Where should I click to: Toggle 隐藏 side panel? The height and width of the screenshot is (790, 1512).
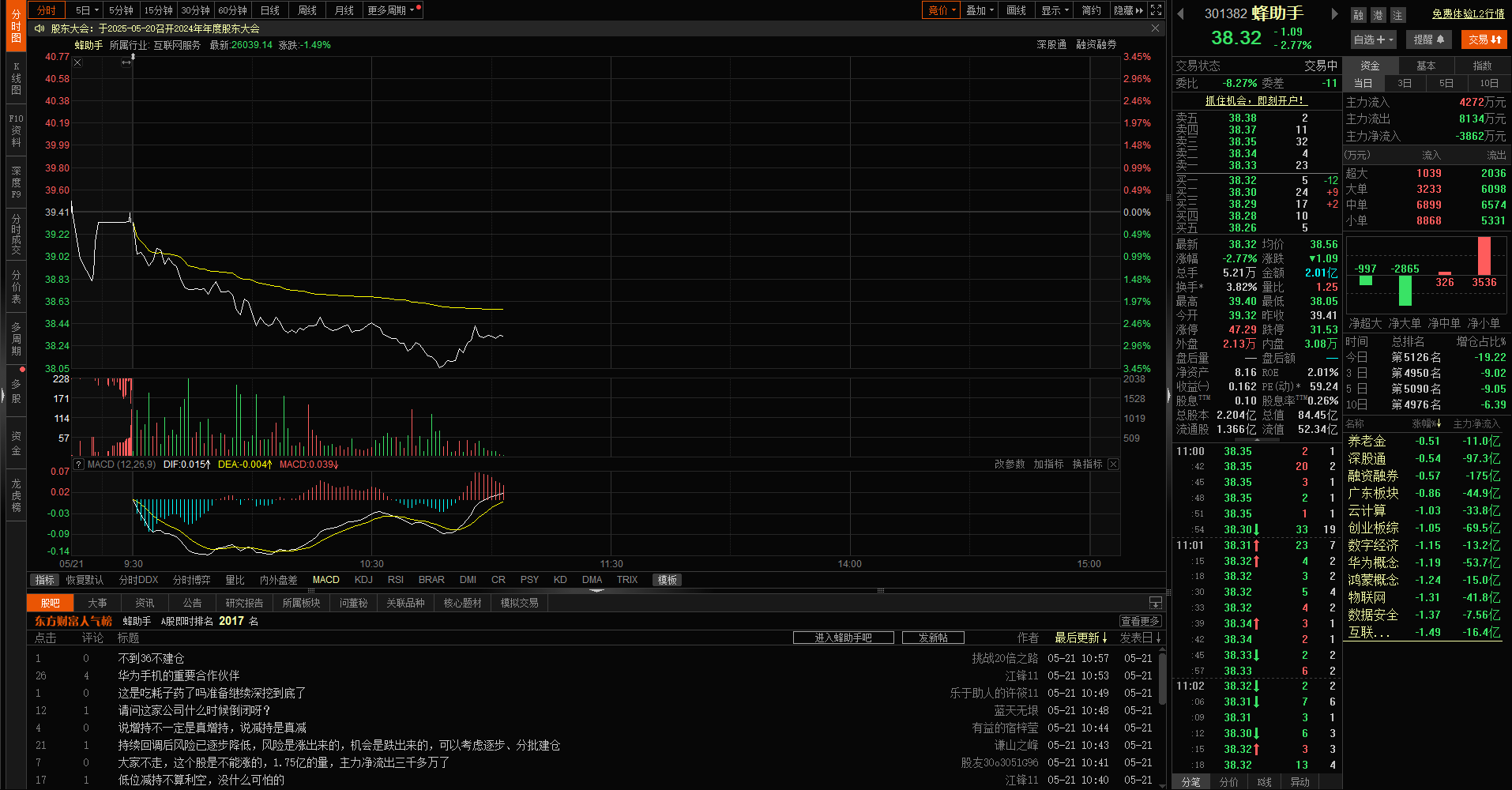click(x=1128, y=10)
